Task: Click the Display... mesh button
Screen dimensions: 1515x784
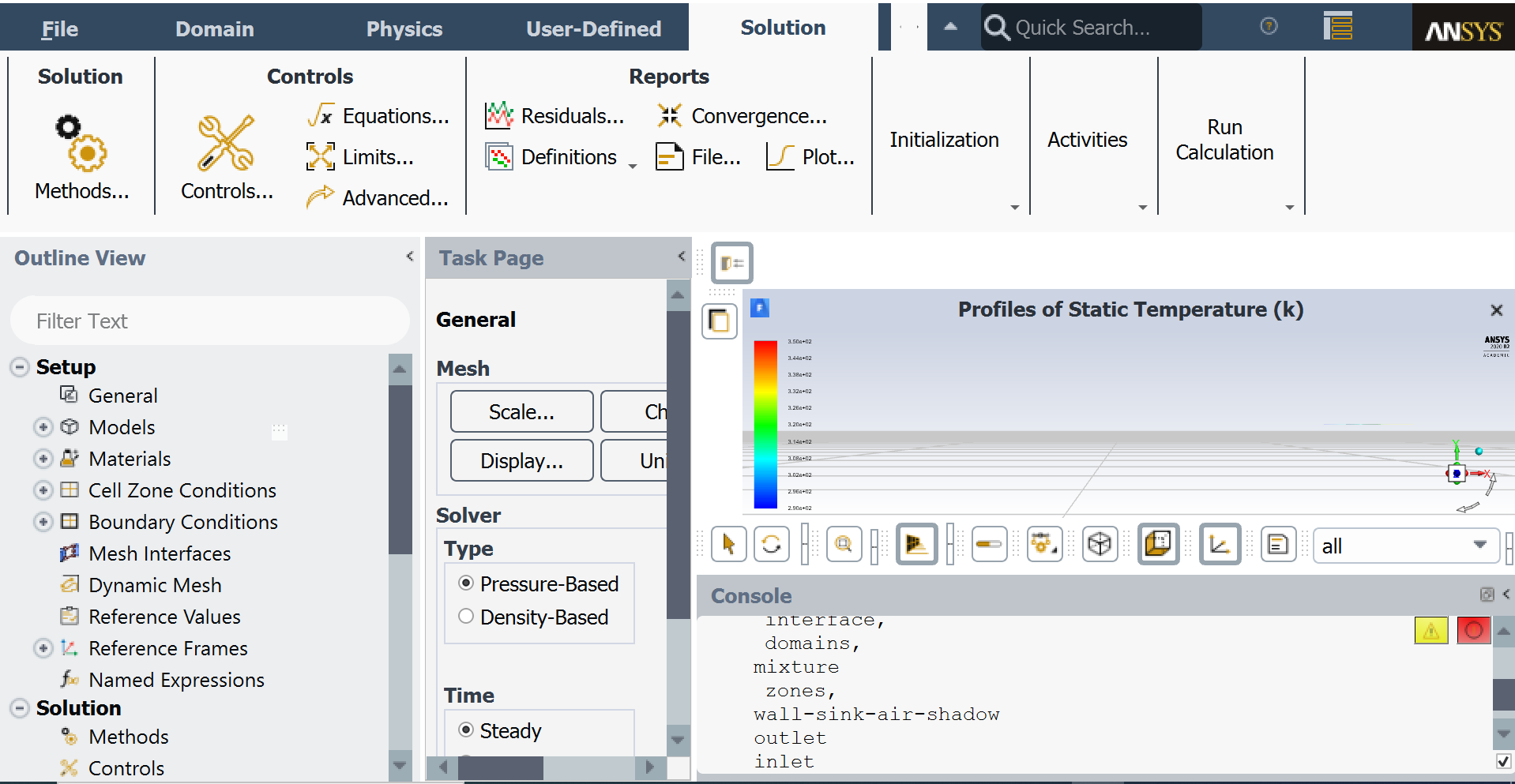Action: point(521,461)
